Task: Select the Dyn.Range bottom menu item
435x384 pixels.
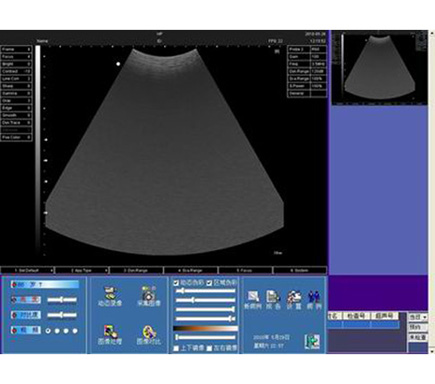Action: coord(136,270)
